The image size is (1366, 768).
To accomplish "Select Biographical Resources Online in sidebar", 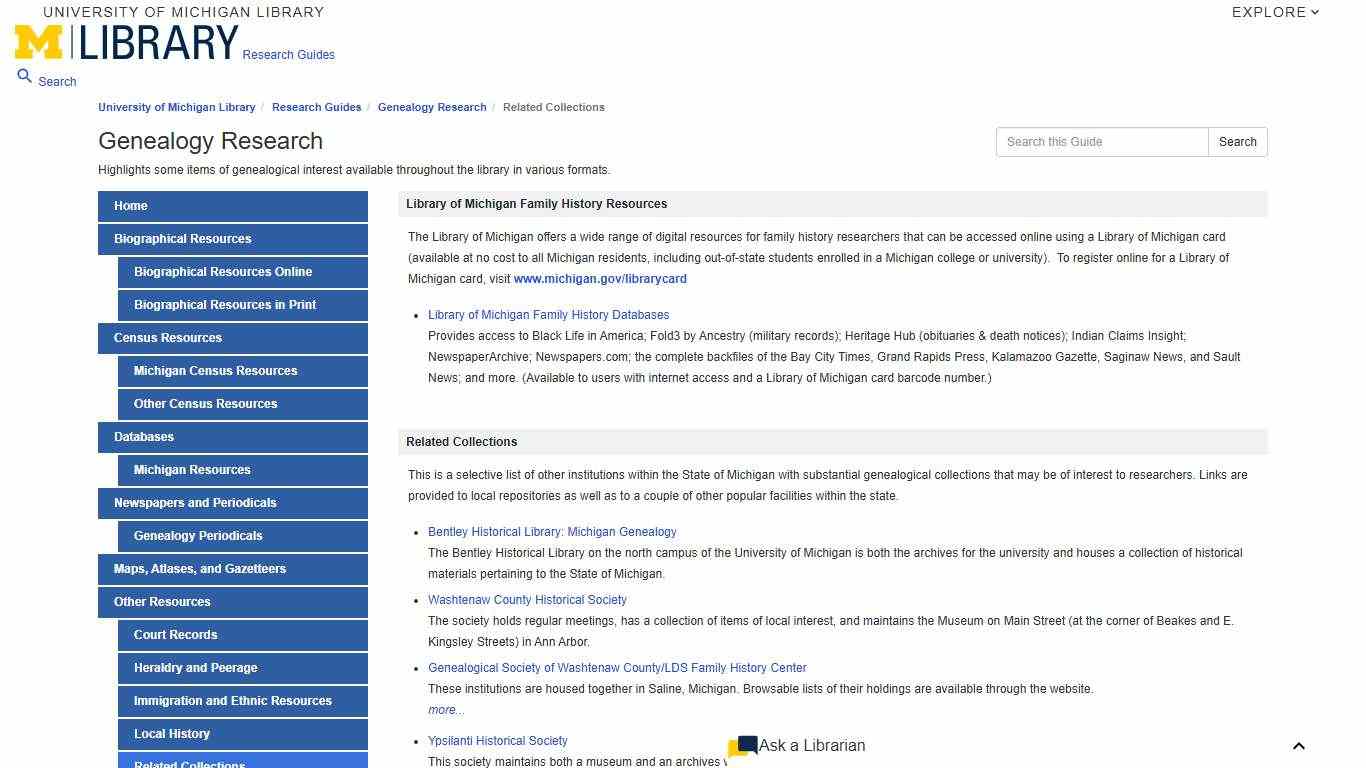I will click(223, 272).
